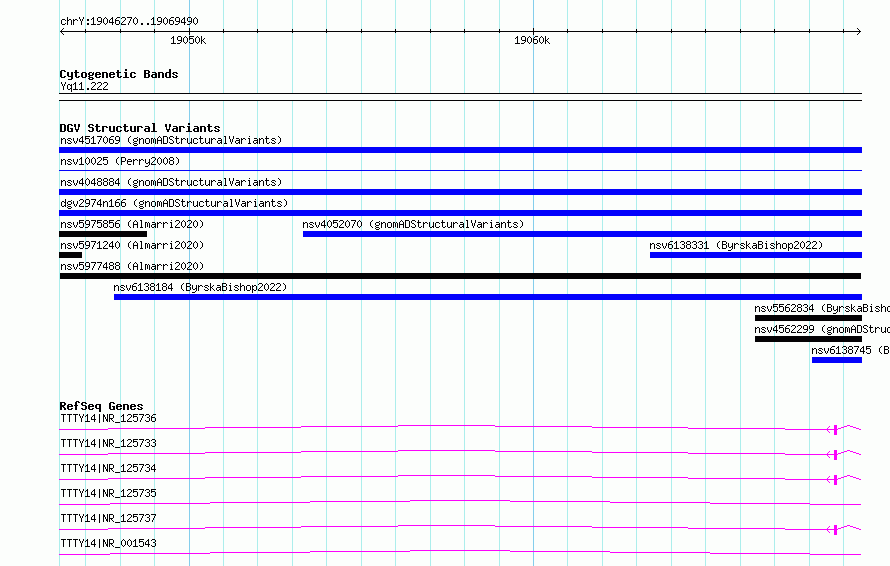Select the nsv10025 (Perry2008) label
This screenshot has width=890, height=566.
point(120,161)
